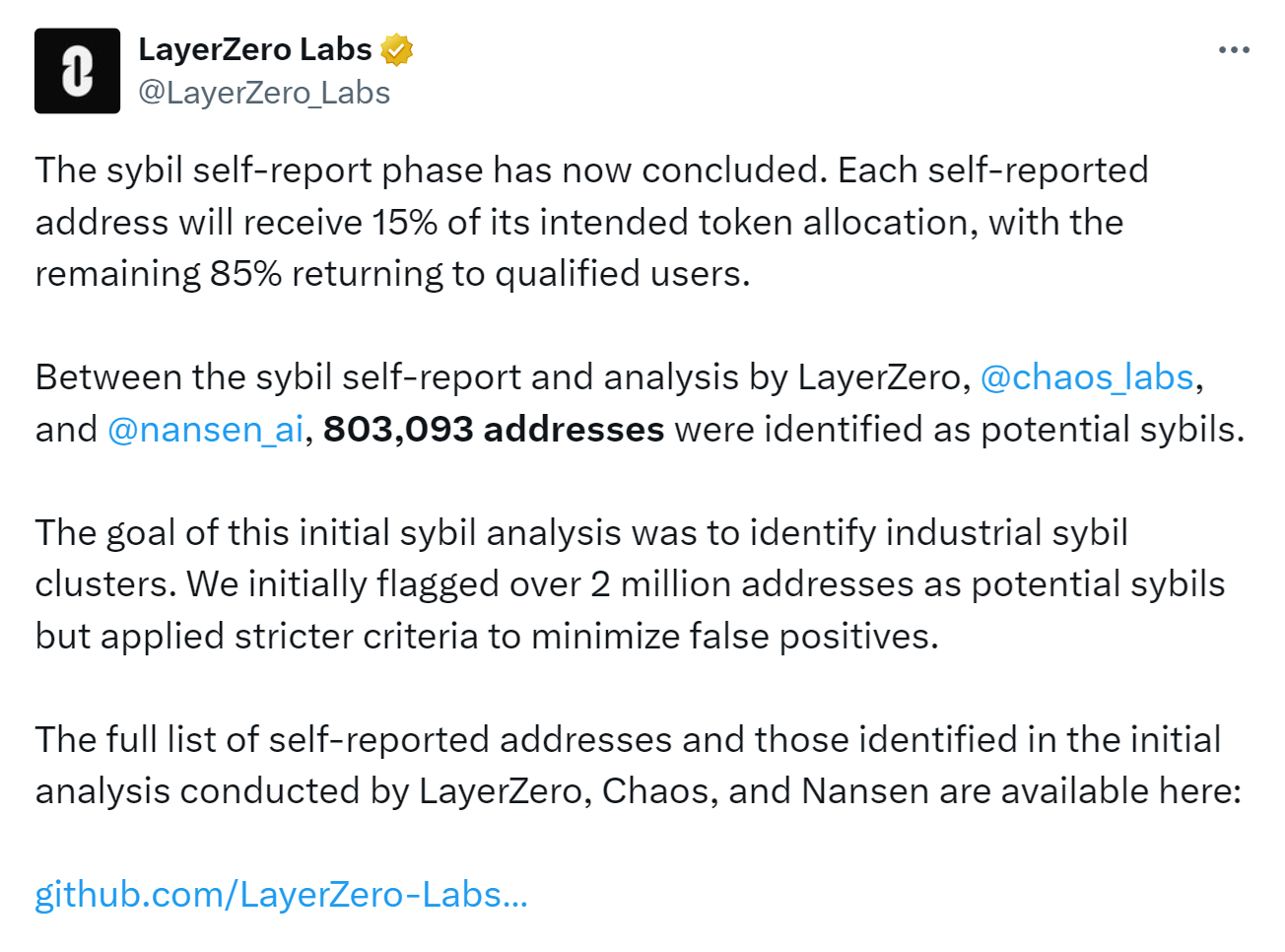Click the paragraph about the full address list

click(639, 766)
